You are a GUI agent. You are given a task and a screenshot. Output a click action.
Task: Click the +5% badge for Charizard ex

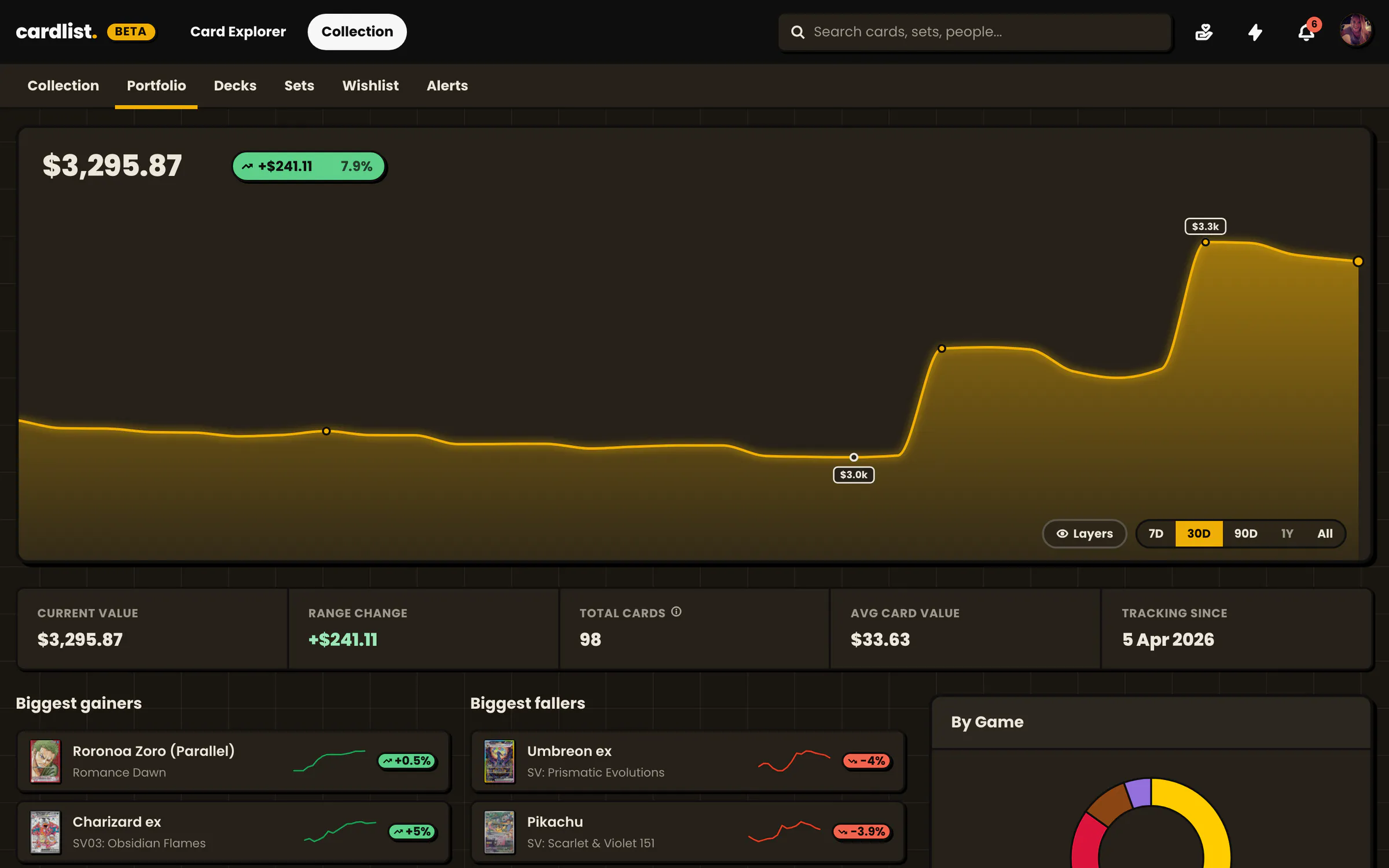point(412,832)
